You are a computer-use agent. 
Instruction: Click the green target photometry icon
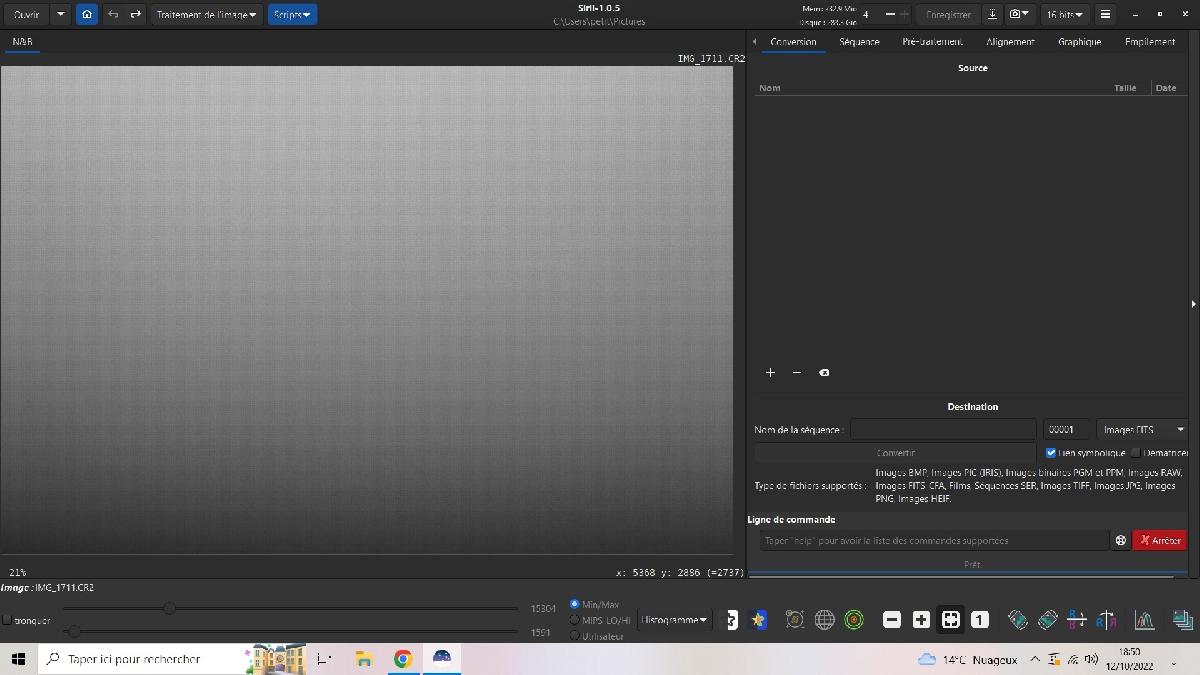854,620
